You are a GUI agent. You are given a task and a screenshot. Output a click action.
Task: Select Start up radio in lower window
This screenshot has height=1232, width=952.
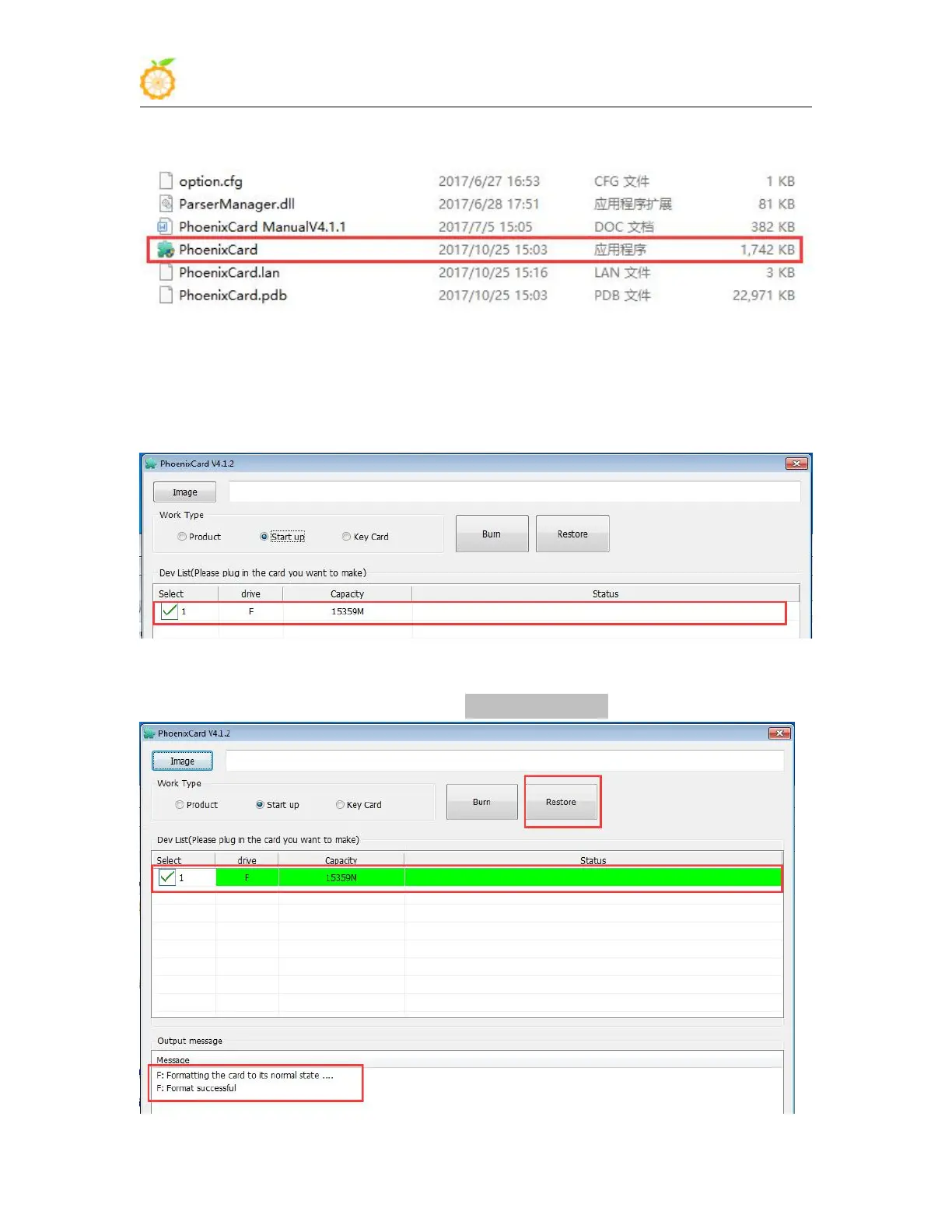[260, 805]
